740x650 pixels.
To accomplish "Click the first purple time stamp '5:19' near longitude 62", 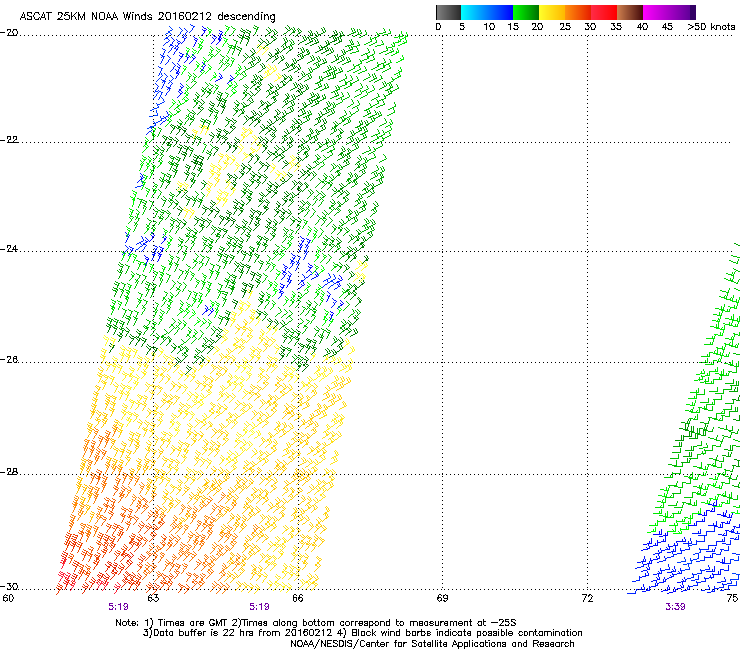I will click(x=118, y=607).
